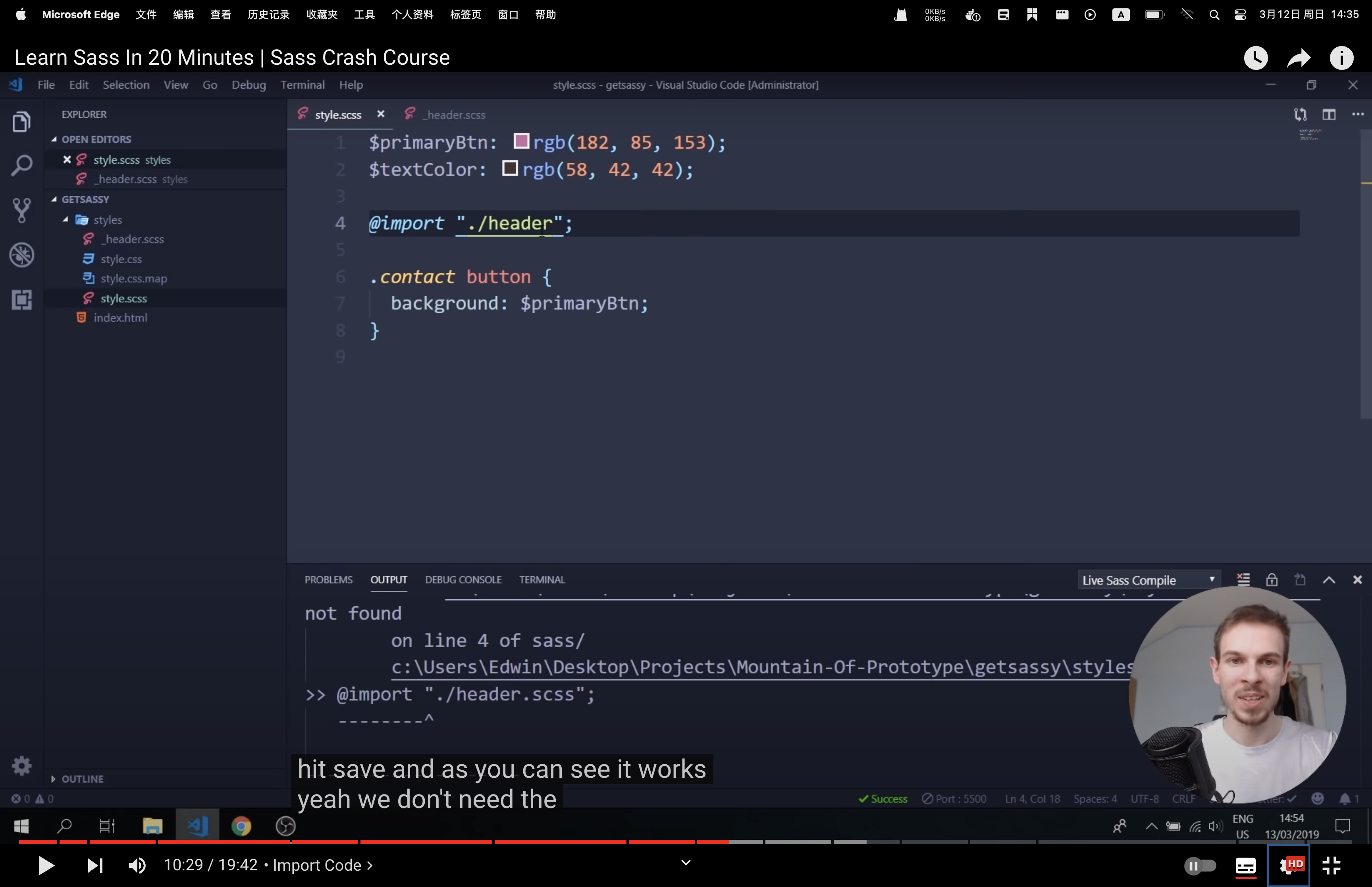Exit full screen mode

[1332, 865]
